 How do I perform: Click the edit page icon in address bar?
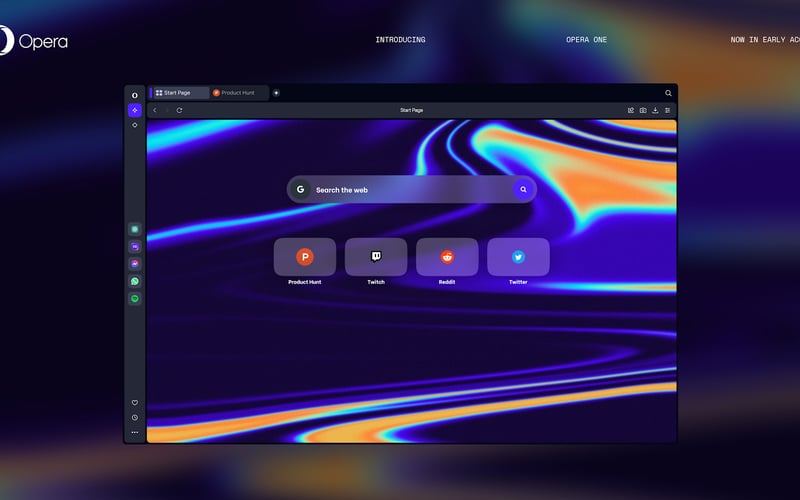pyautogui.click(x=631, y=110)
